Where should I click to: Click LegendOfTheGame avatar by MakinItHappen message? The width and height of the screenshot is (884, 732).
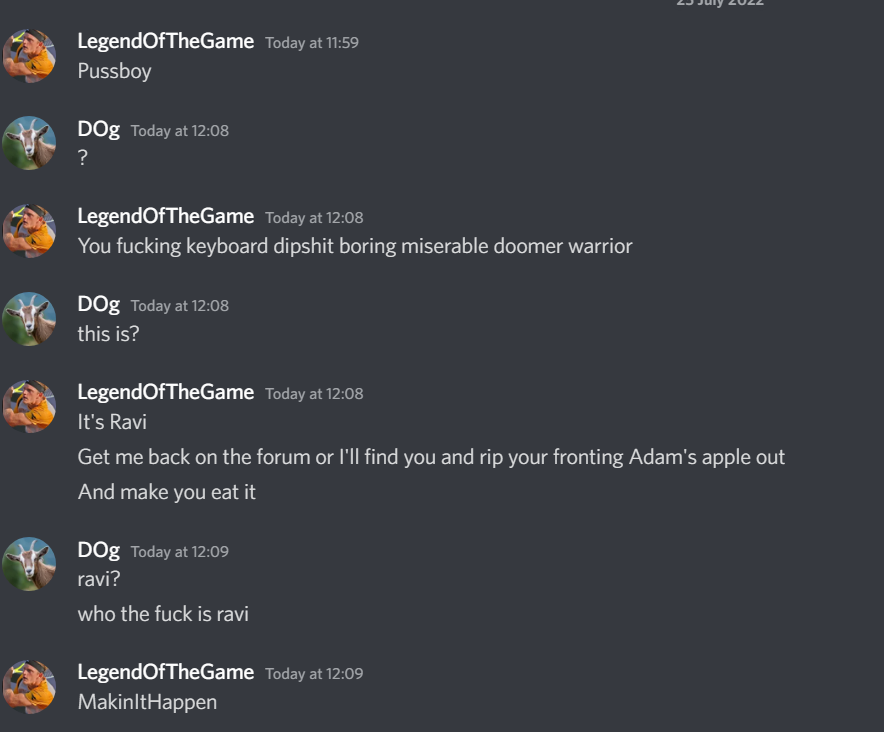pos(29,687)
